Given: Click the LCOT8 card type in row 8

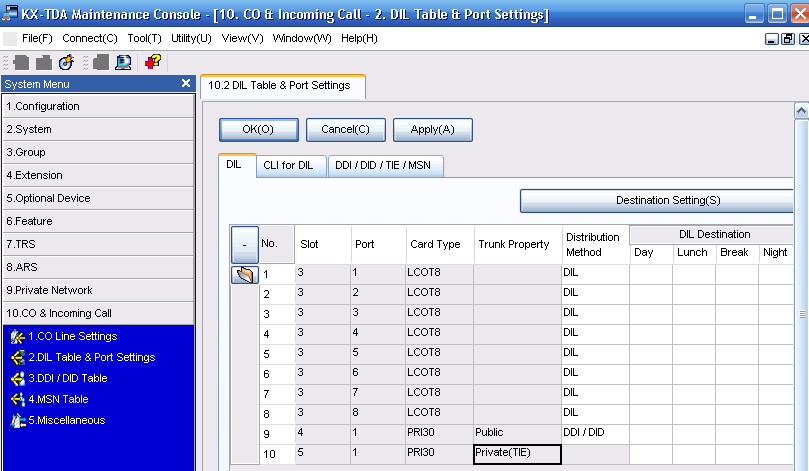Looking at the screenshot, I should point(439,414).
